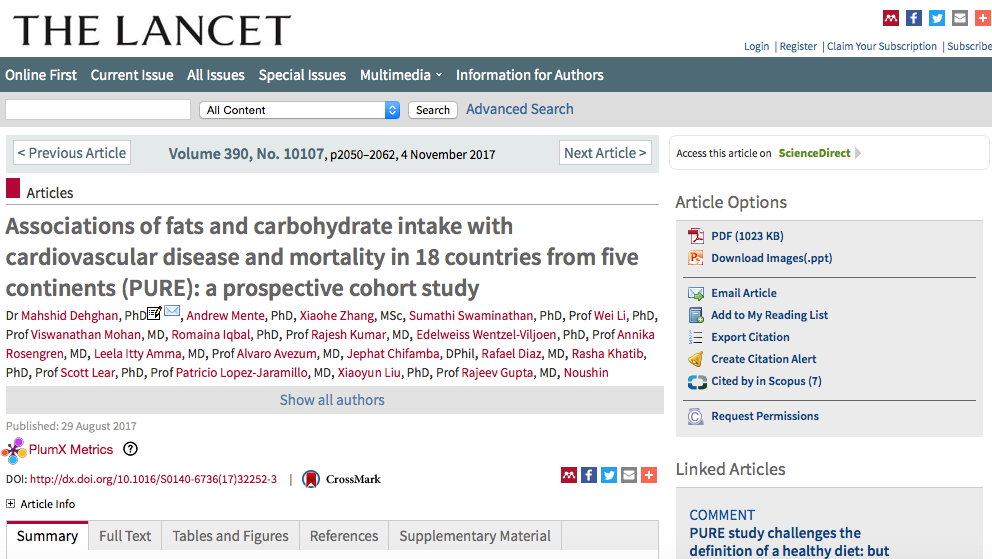Click the Email Article envelope icon

click(696, 293)
